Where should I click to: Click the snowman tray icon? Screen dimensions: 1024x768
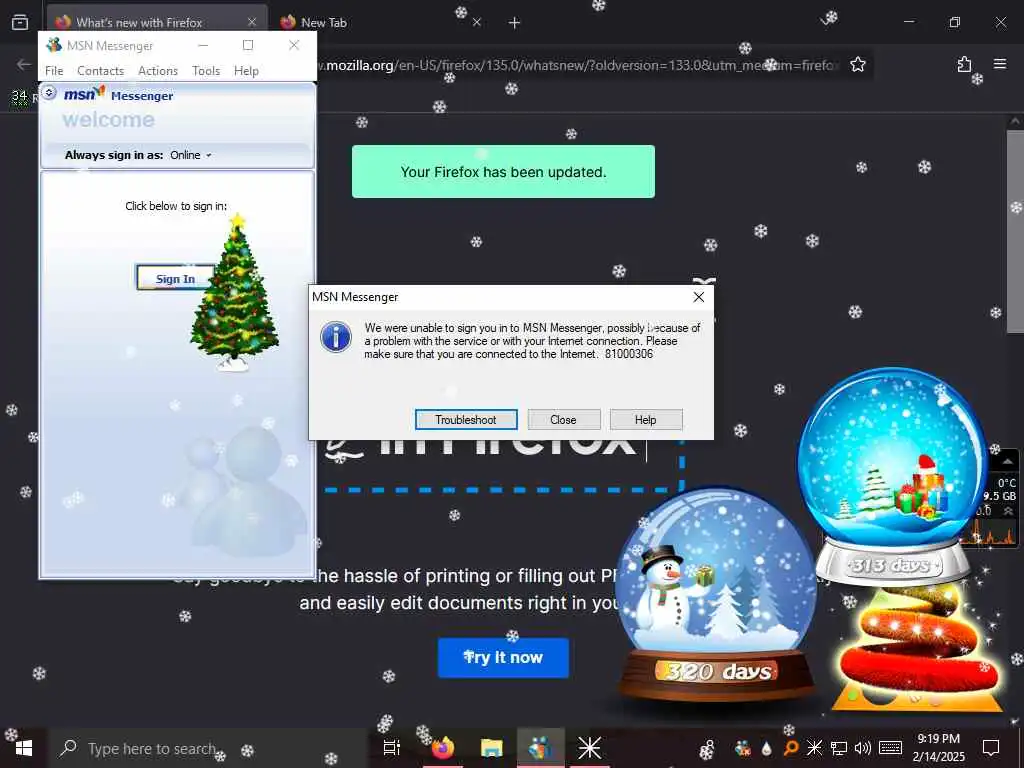coord(707,748)
